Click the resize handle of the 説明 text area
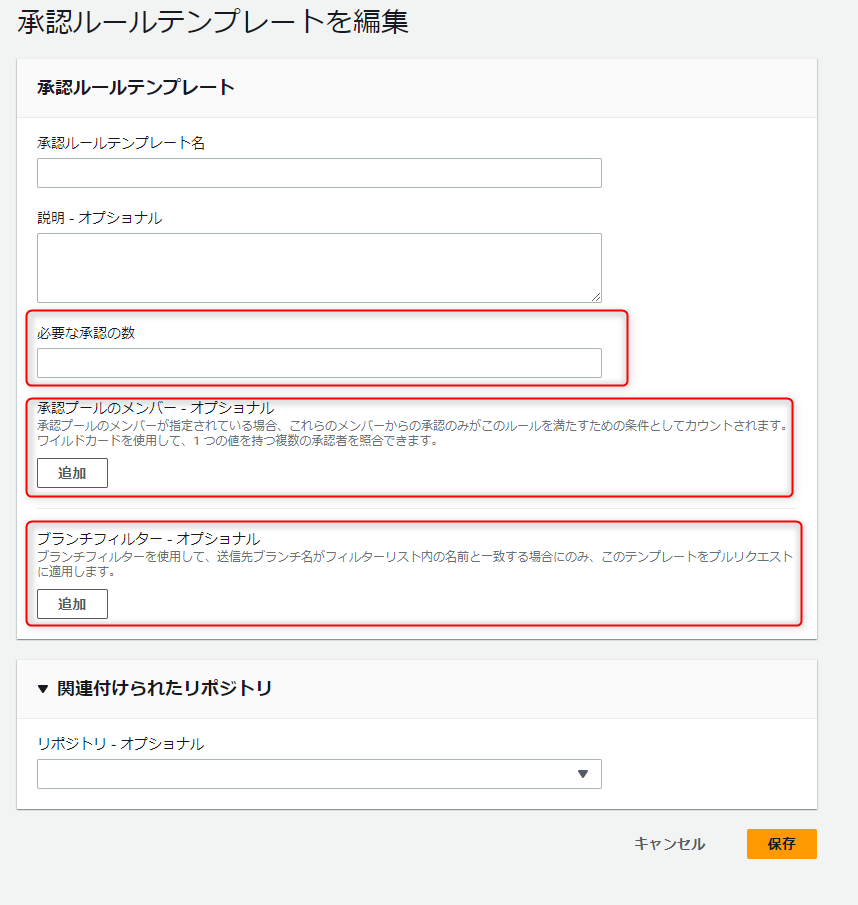Image resolution: width=858 pixels, height=905 pixels. pos(596,297)
